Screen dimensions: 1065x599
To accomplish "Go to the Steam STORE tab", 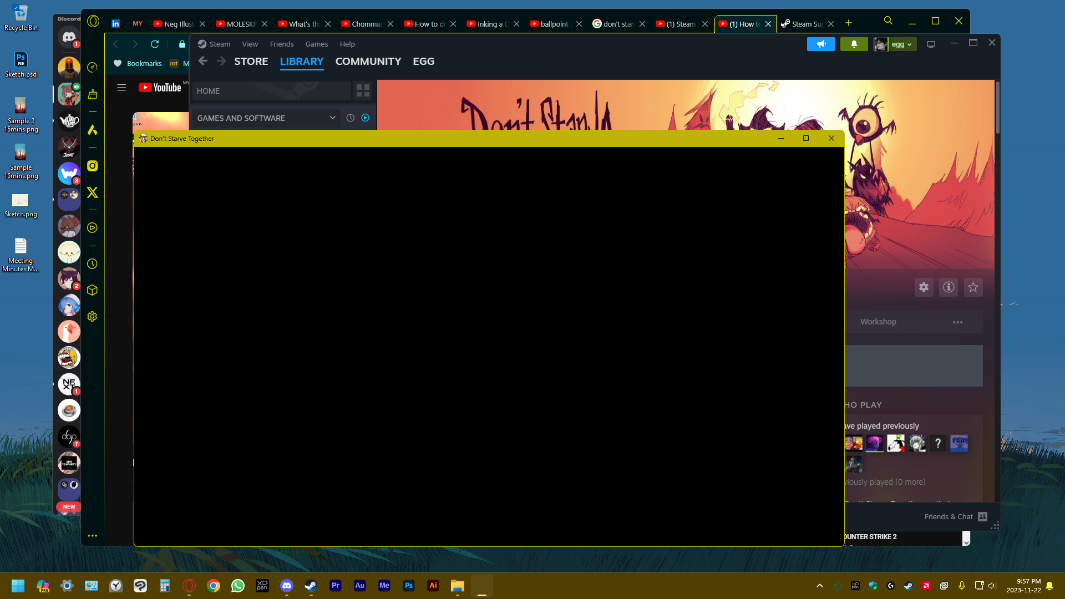I will click(251, 62).
